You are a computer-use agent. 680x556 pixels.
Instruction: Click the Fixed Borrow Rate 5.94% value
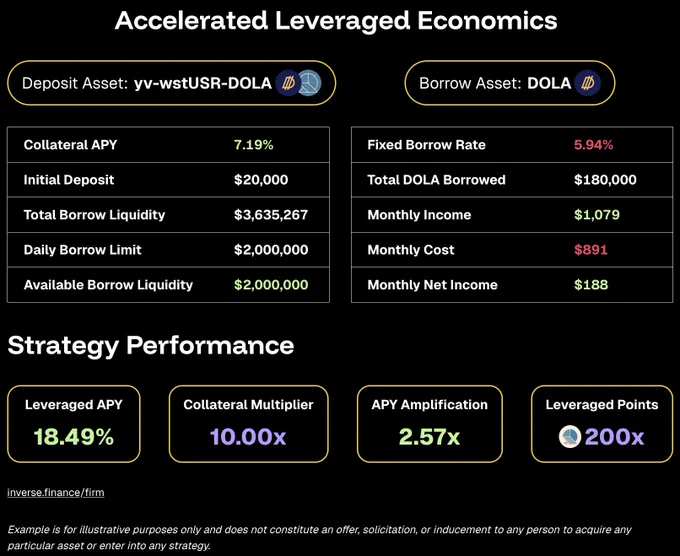[x=594, y=145]
